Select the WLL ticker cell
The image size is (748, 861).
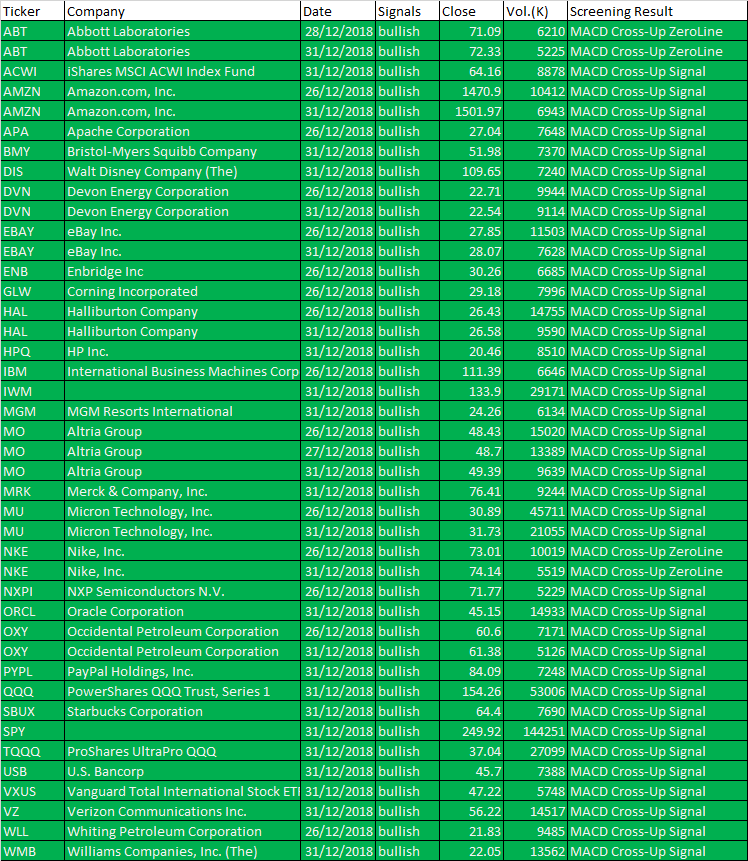(32, 831)
